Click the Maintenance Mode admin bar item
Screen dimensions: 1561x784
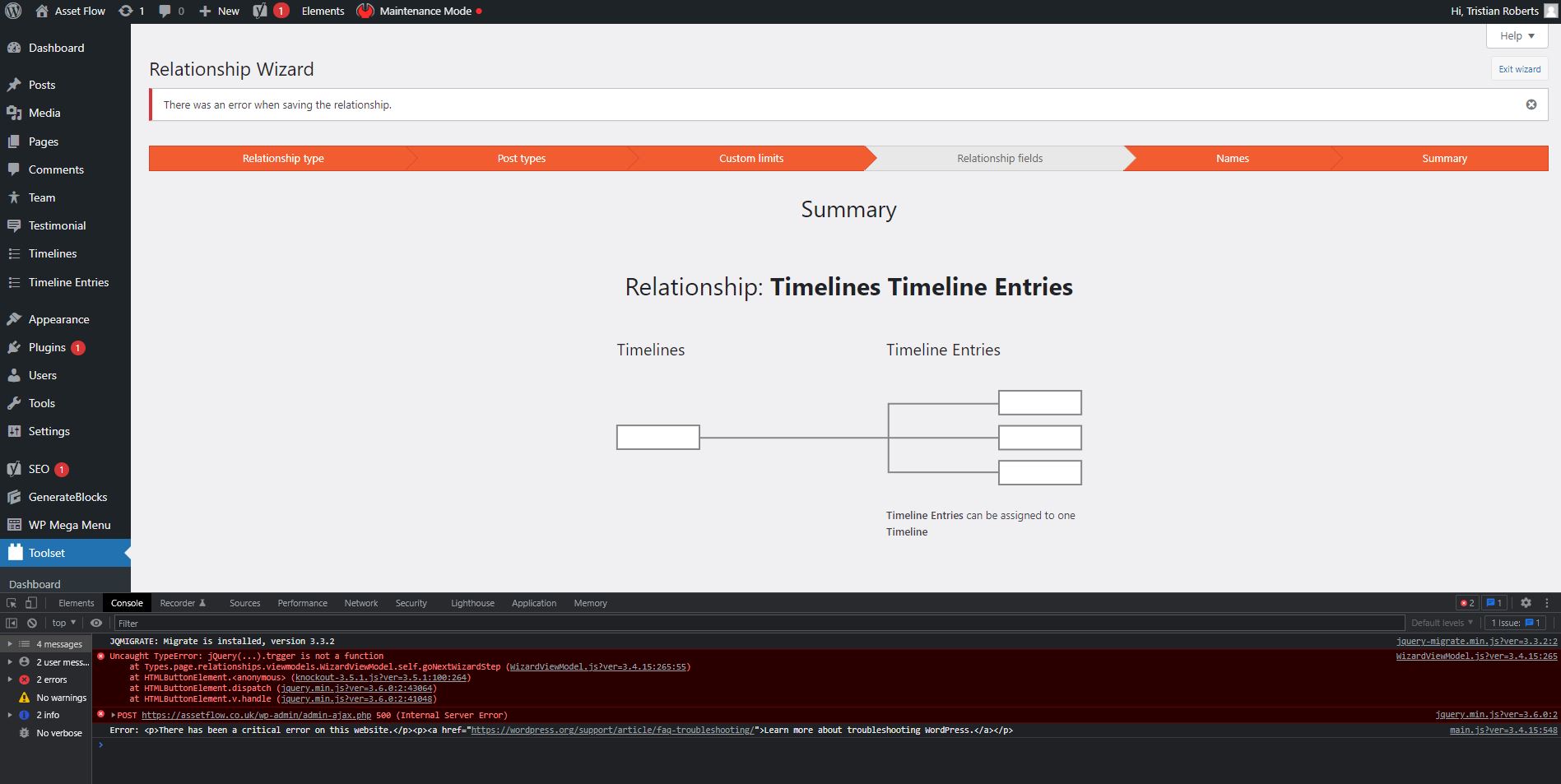click(420, 12)
